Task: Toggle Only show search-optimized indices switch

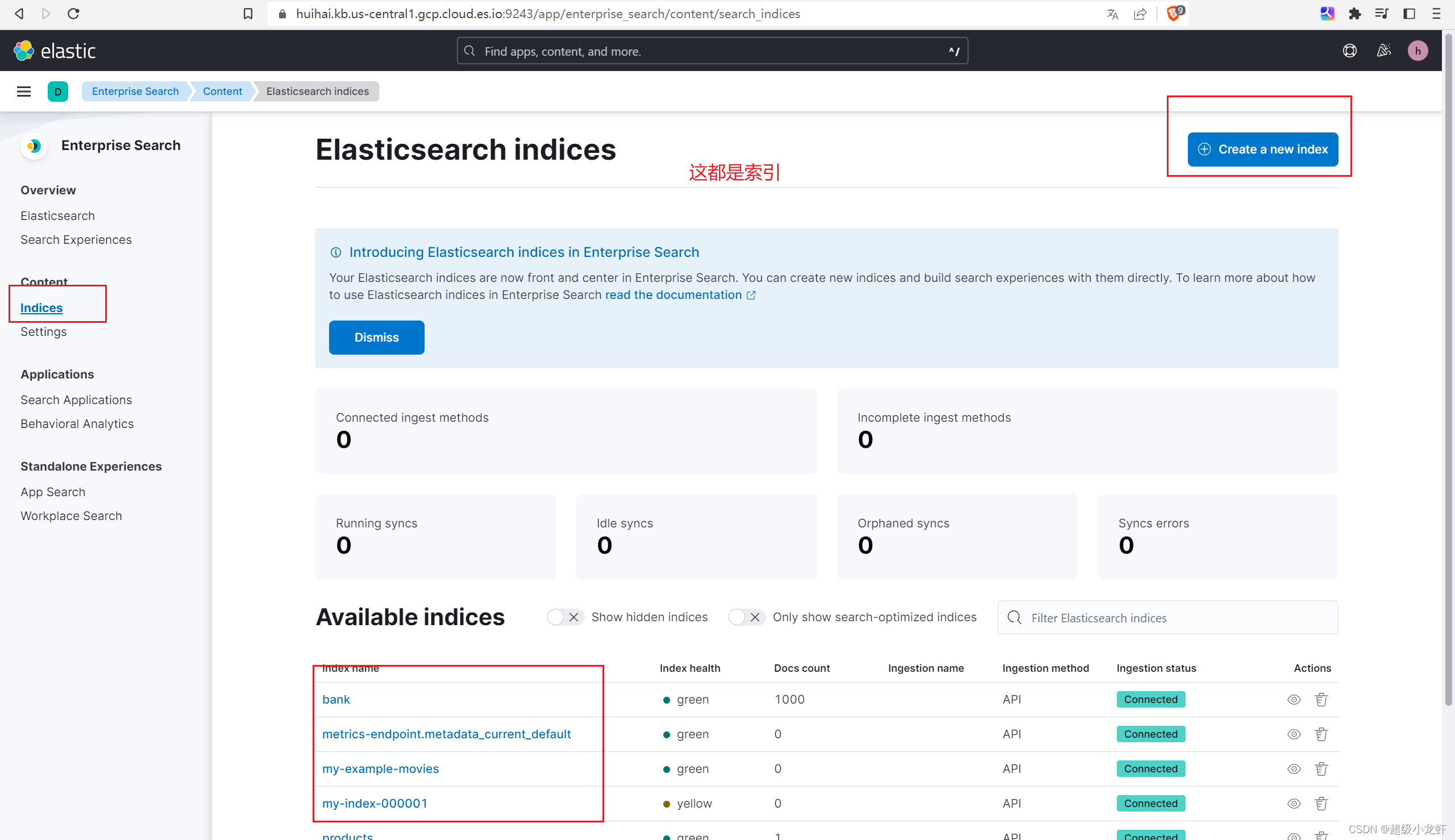Action: (x=746, y=617)
